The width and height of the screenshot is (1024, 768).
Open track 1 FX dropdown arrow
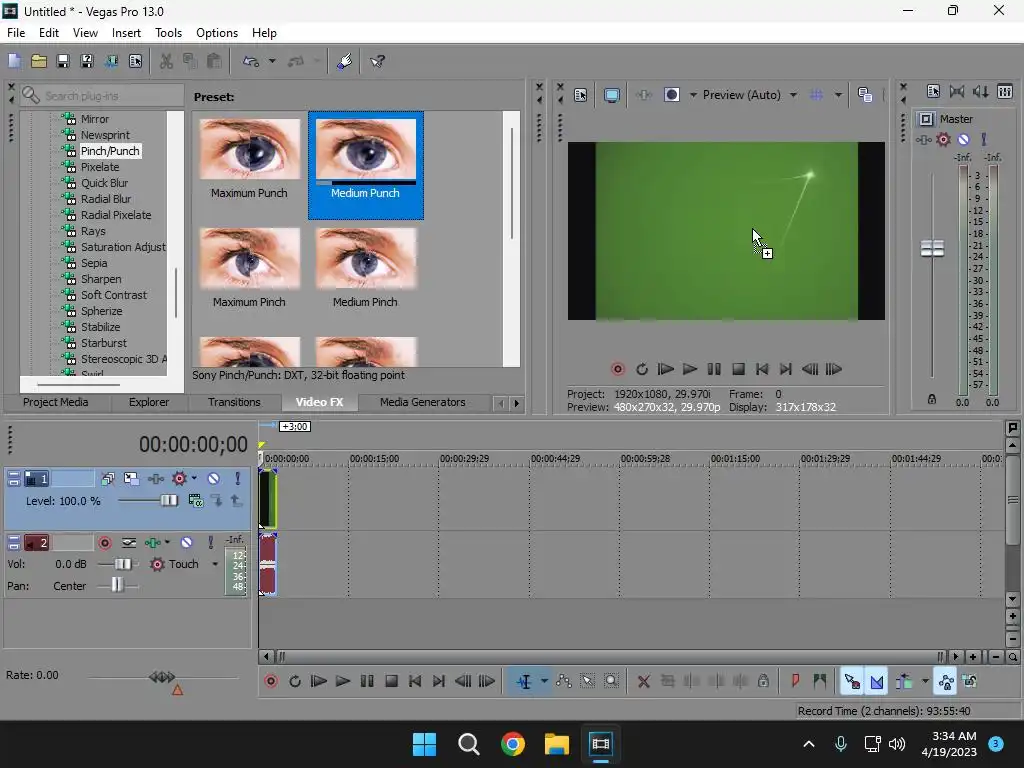click(x=195, y=479)
